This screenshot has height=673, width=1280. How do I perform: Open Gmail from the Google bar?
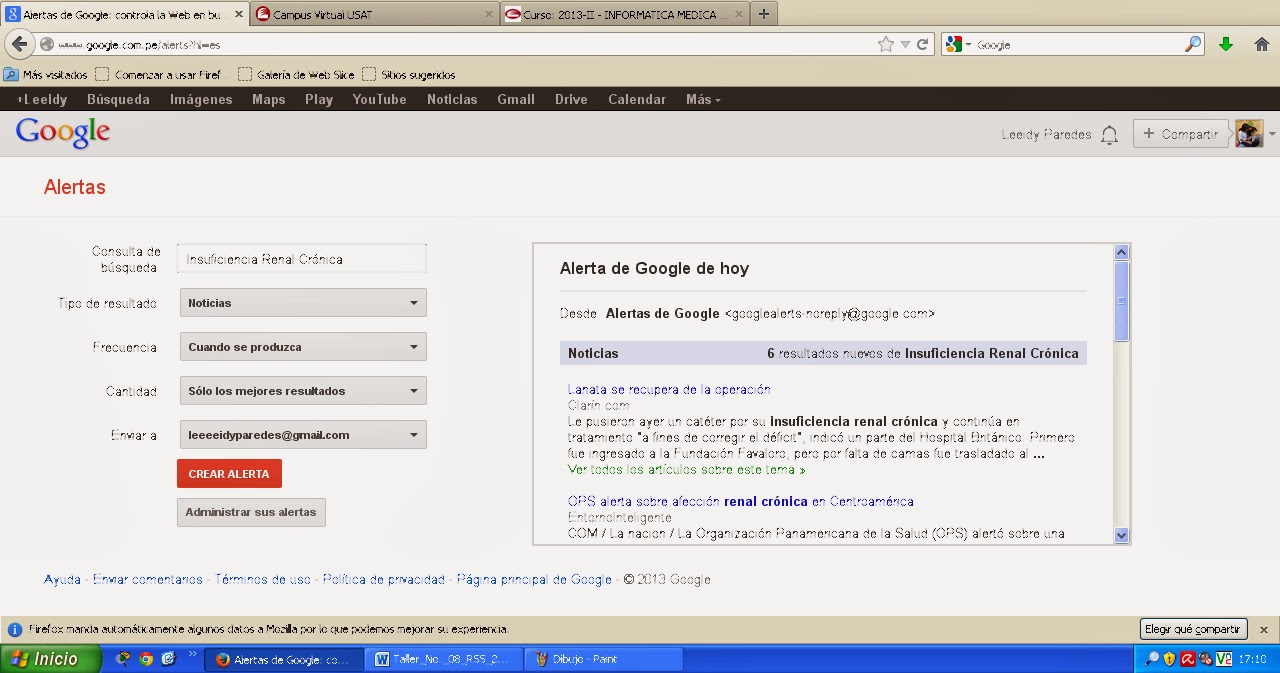(516, 100)
